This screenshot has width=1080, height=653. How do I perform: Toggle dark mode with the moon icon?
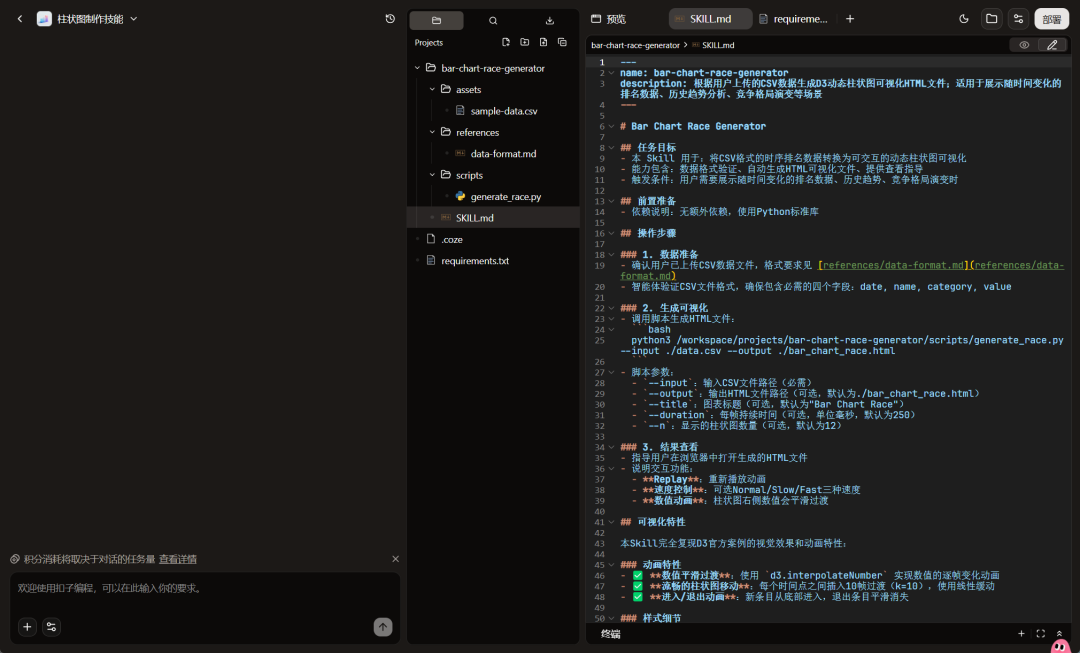pyautogui.click(x=964, y=19)
